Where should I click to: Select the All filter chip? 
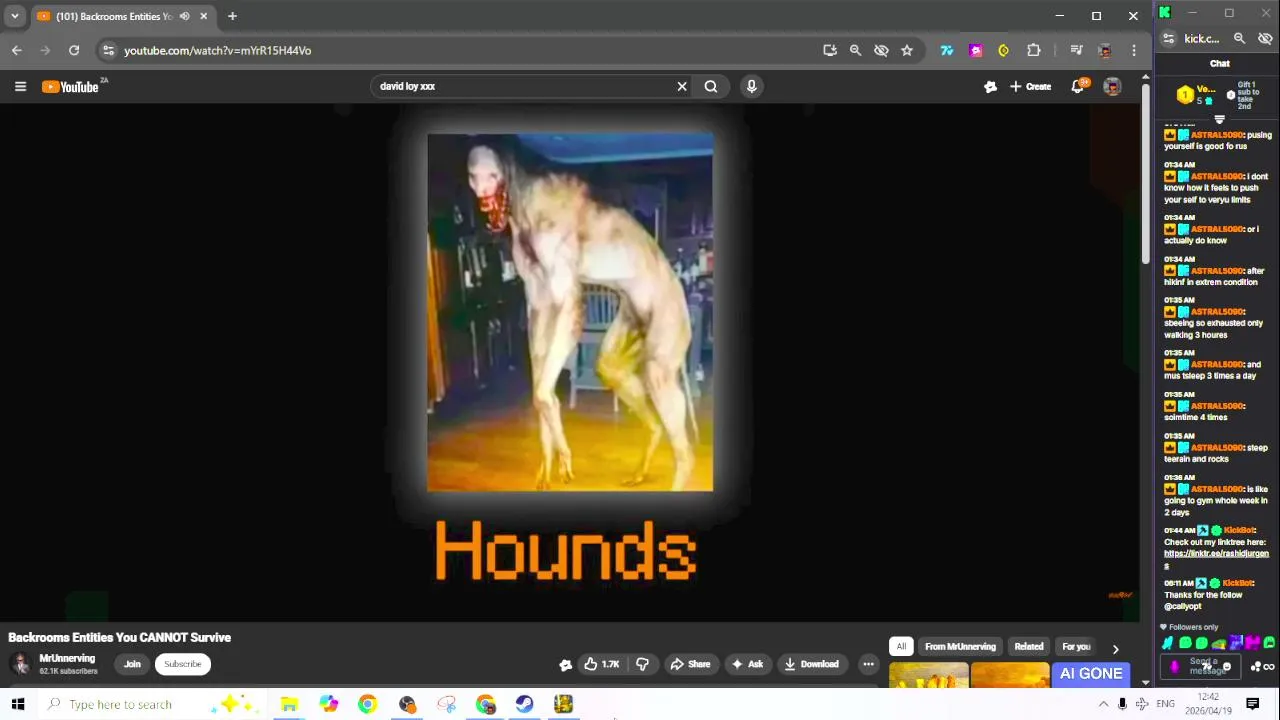[x=901, y=647]
